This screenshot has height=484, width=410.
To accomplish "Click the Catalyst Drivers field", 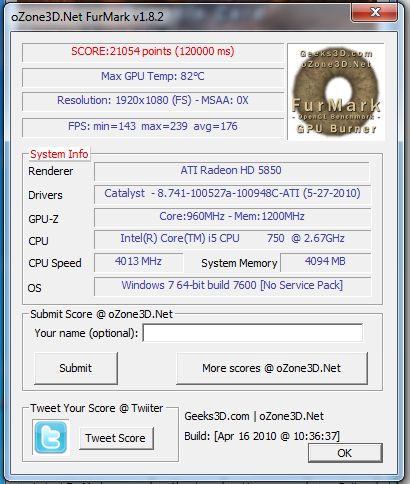I will (x=232, y=194).
